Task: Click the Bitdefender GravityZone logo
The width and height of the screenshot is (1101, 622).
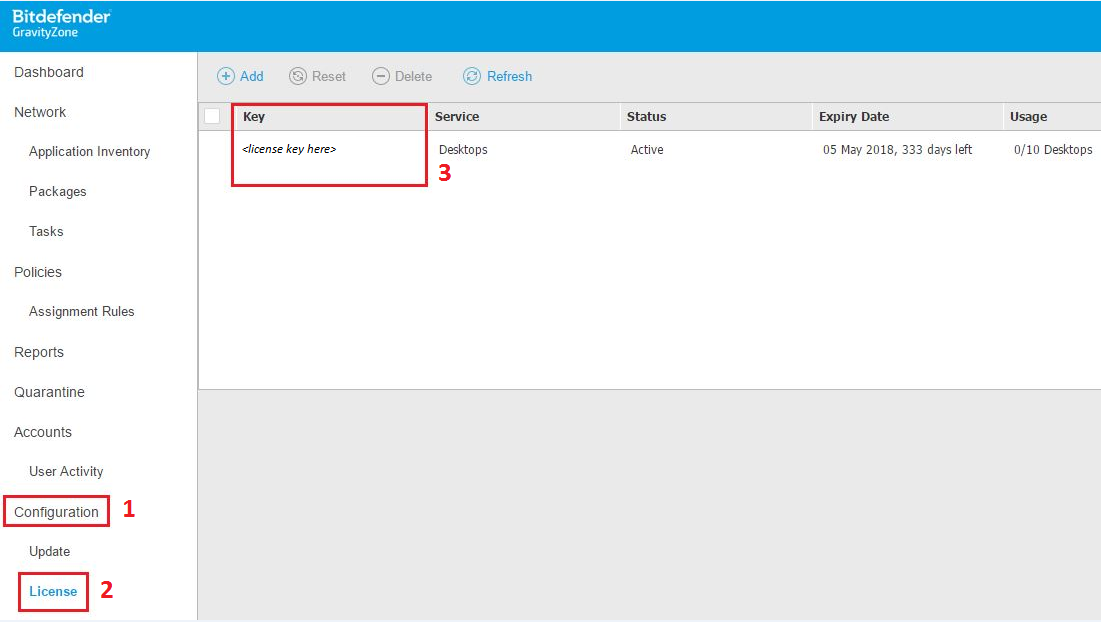Action: 61,24
